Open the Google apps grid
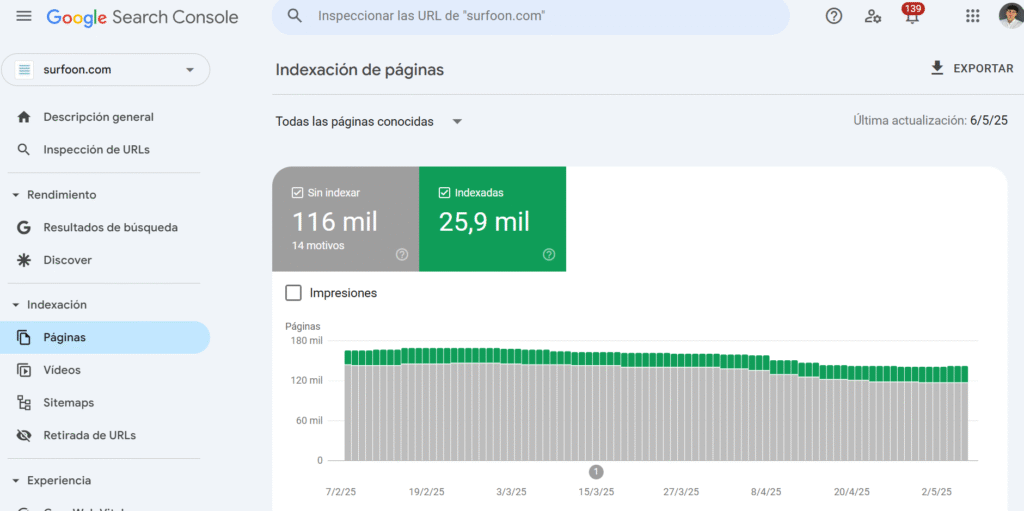The width and height of the screenshot is (1024, 511). tap(972, 16)
